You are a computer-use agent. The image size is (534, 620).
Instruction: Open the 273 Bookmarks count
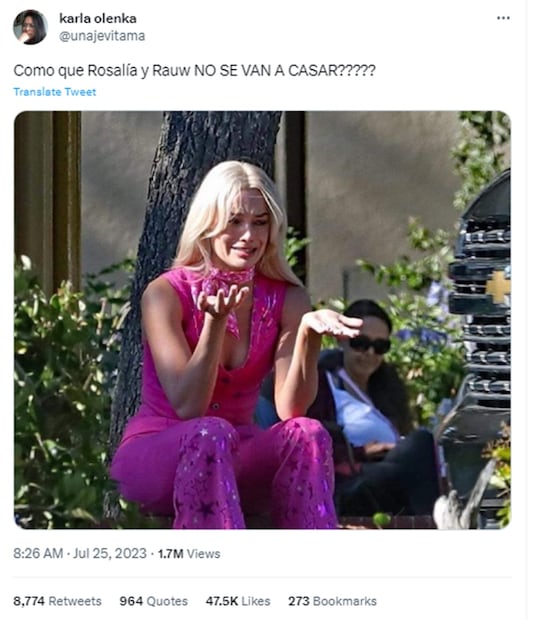click(x=332, y=601)
